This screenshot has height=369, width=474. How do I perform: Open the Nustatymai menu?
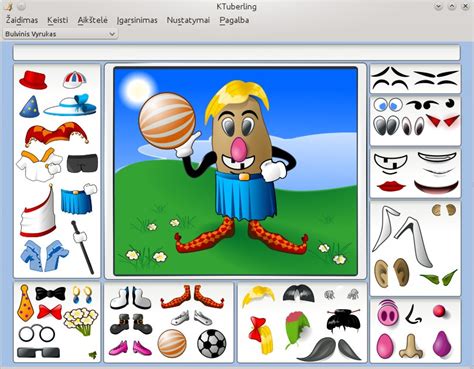point(188,20)
